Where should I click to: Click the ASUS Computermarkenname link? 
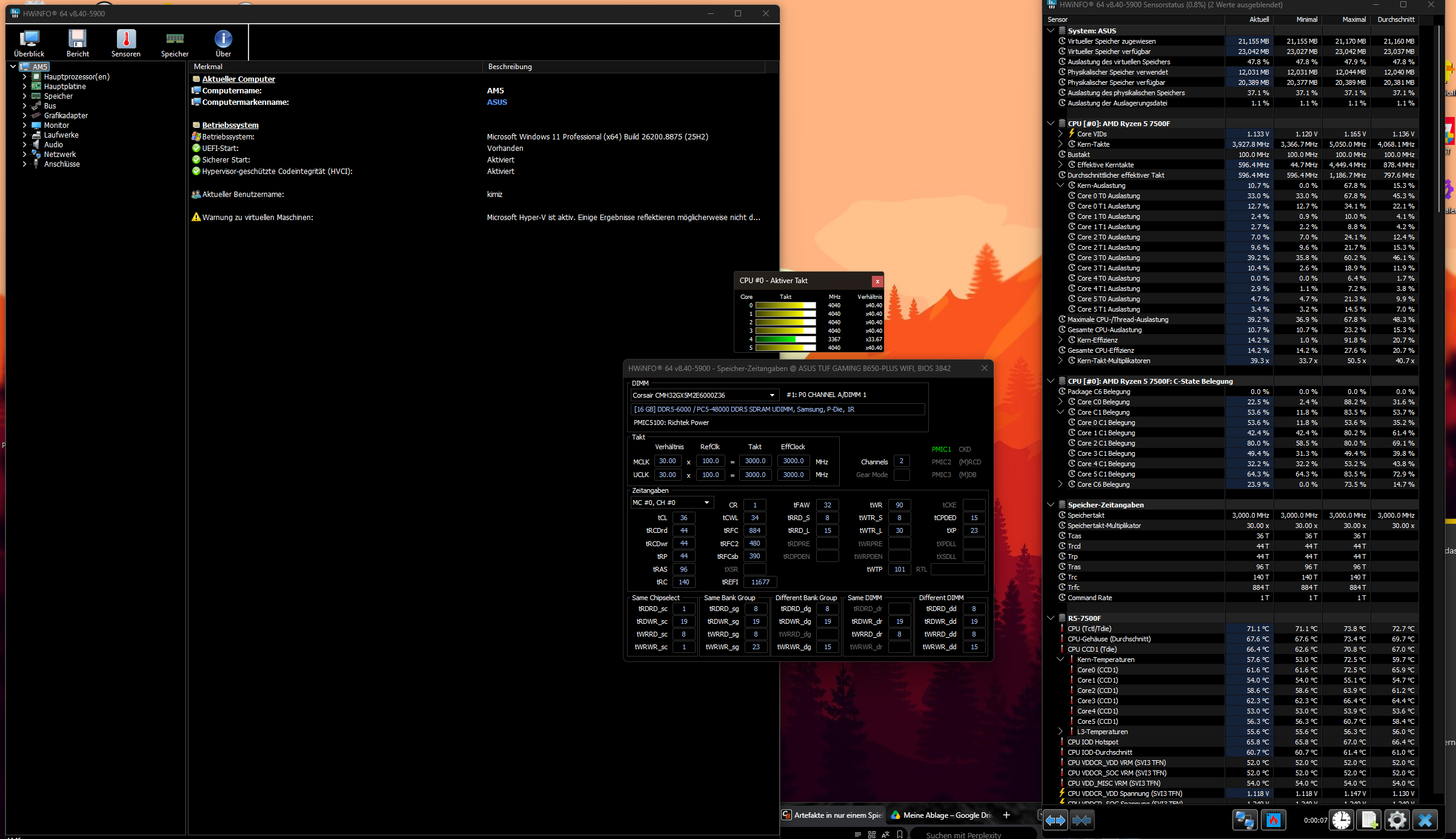497,102
